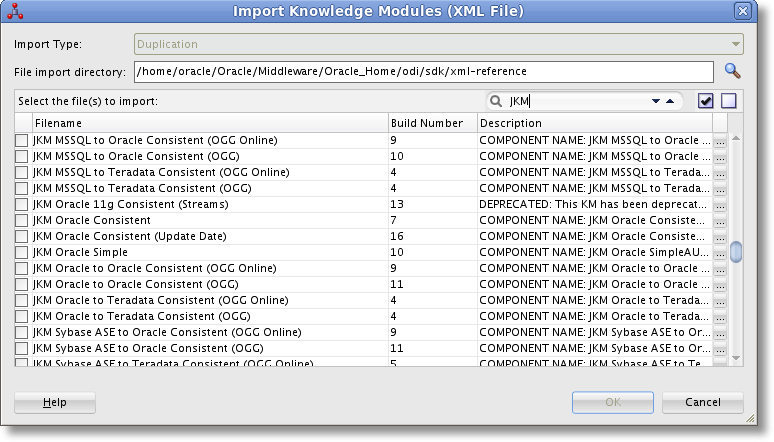Check JKM Sybase ASE to Oracle Consistent (OGG)

pos(21,348)
